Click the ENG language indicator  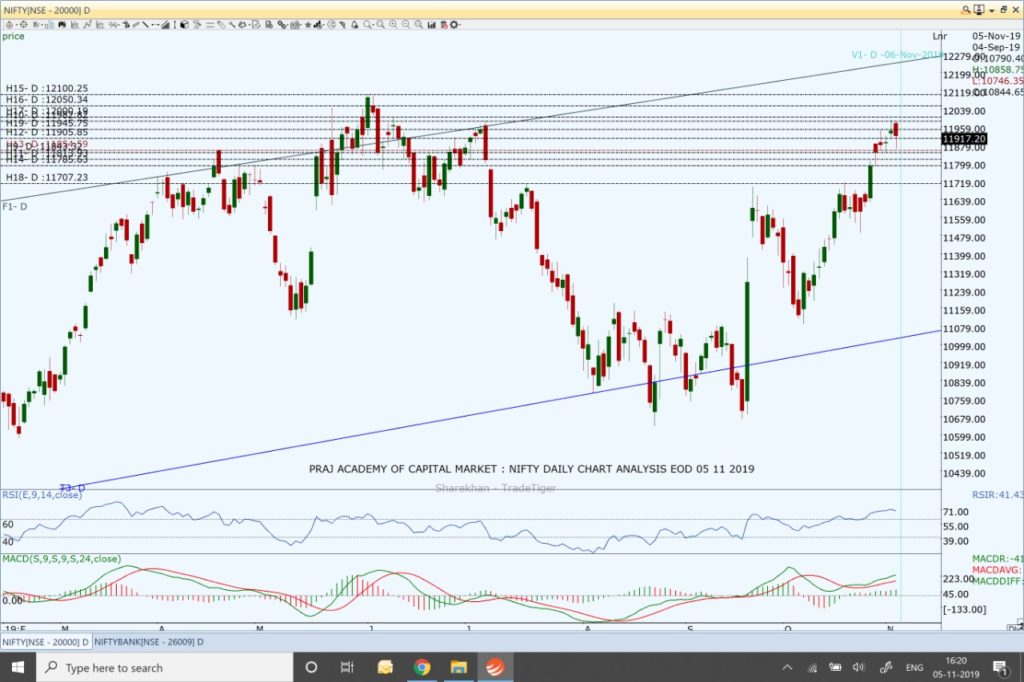point(914,667)
